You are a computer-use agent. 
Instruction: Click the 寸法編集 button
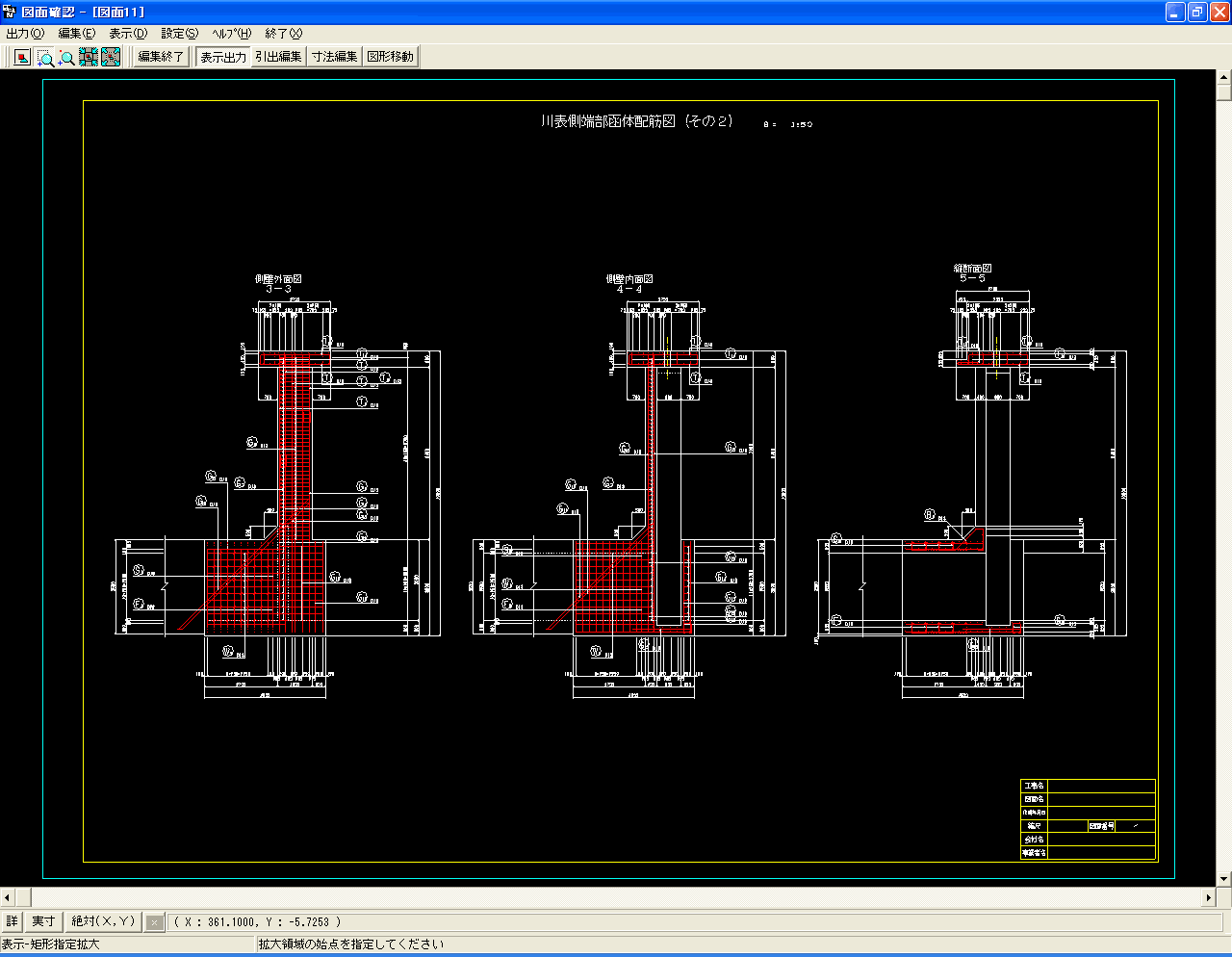(x=335, y=57)
